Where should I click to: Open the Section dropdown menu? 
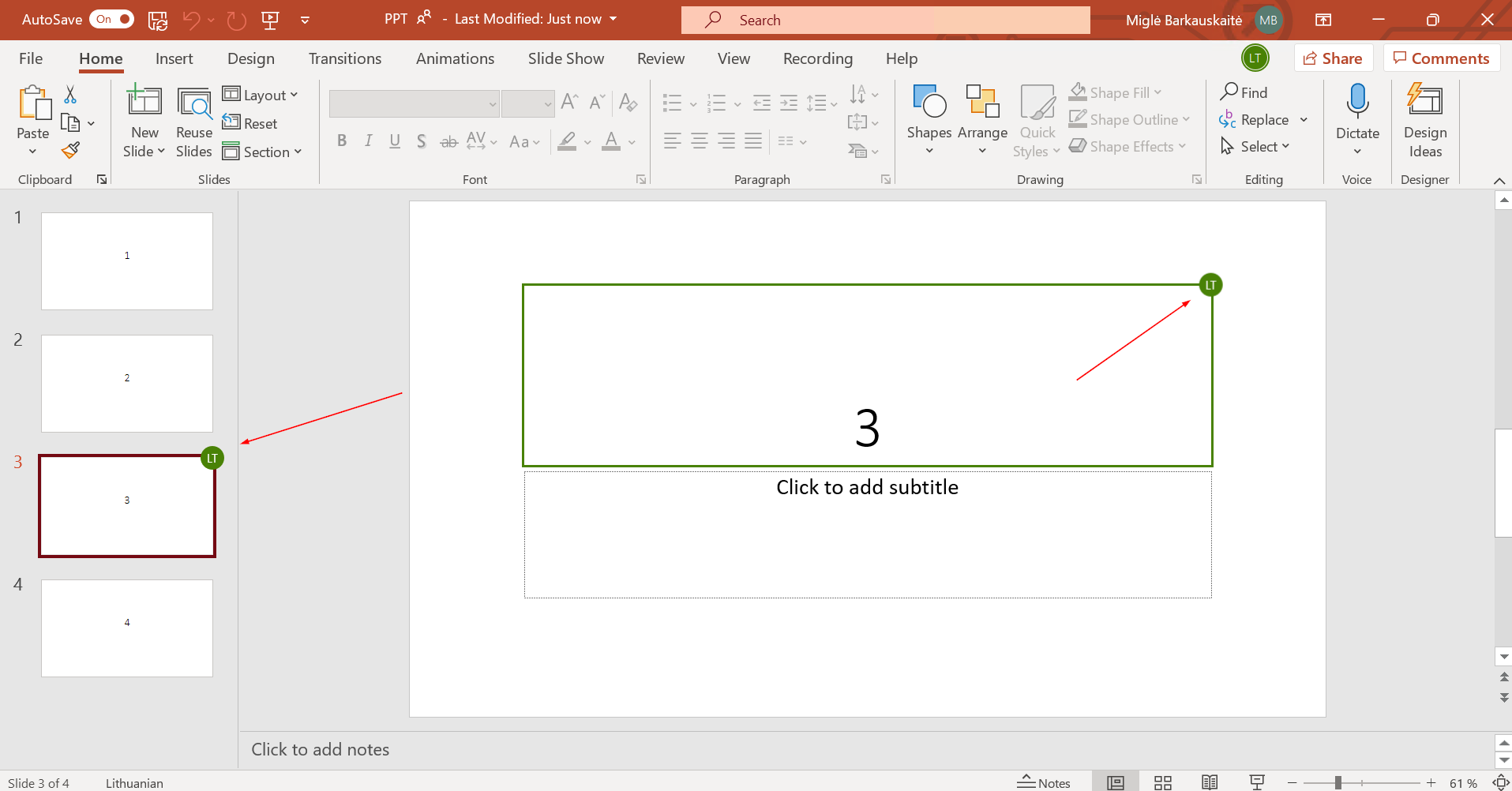click(262, 152)
